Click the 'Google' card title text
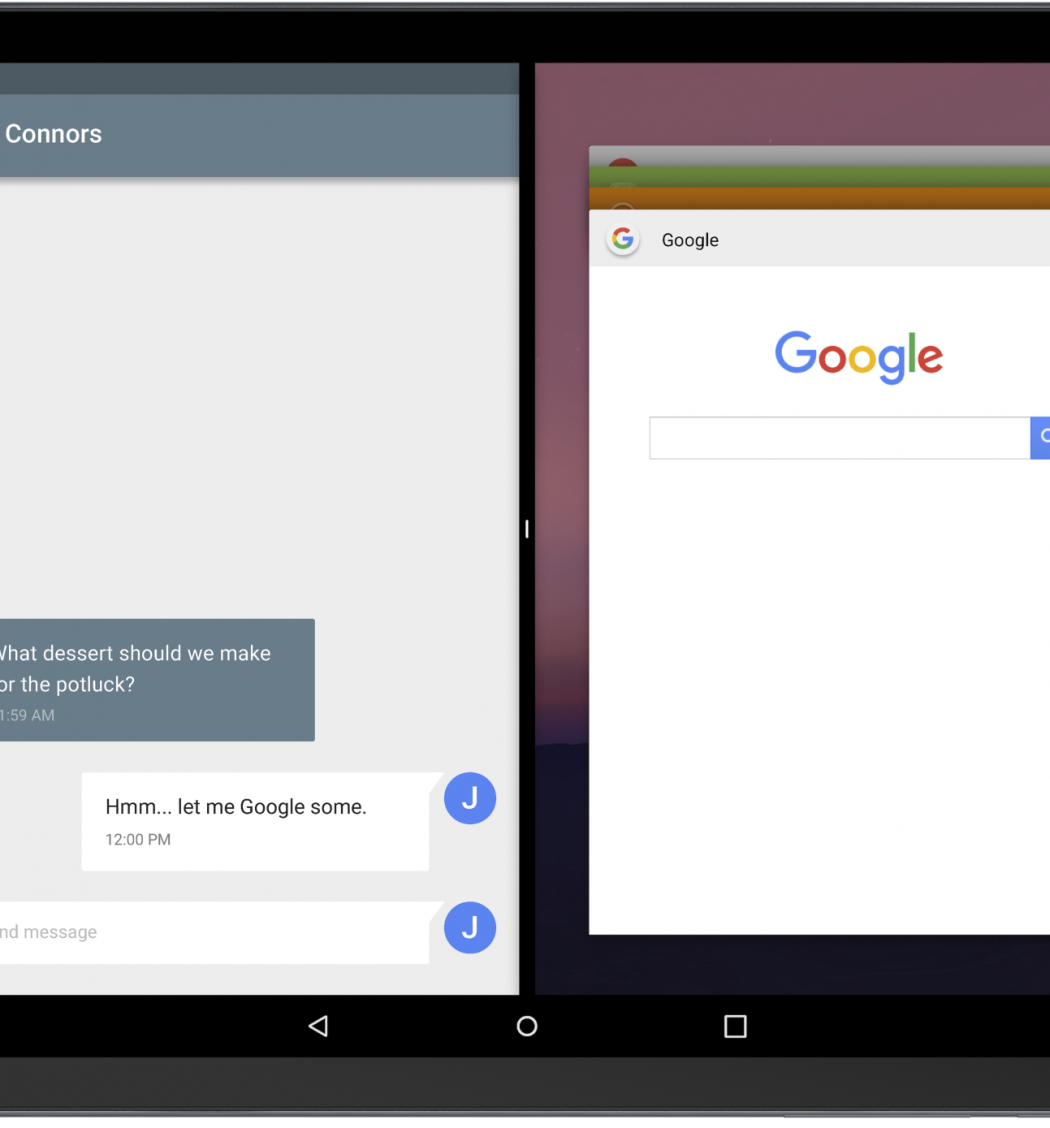Screen dimensions: 1050x1128 pos(690,240)
